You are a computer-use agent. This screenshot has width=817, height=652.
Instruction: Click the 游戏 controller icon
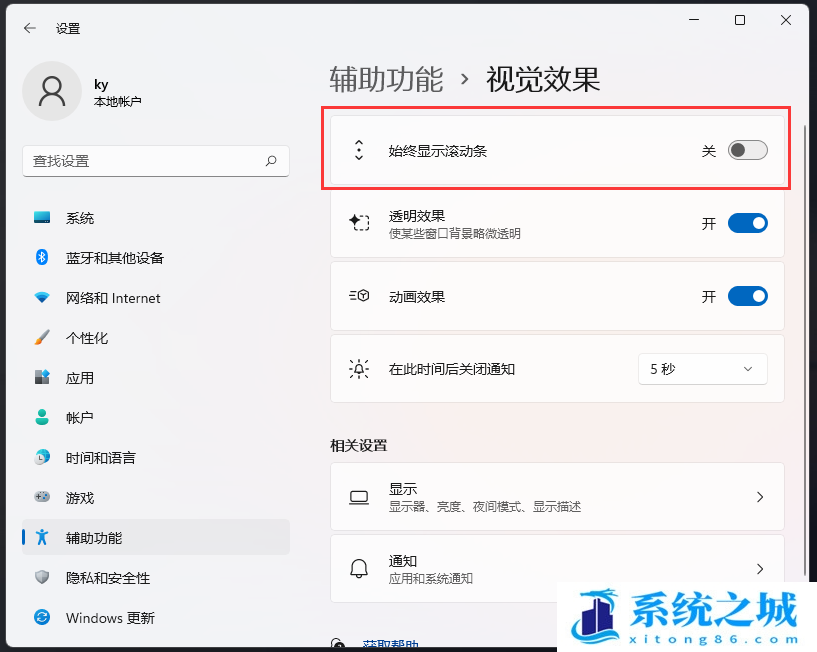(x=42, y=498)
